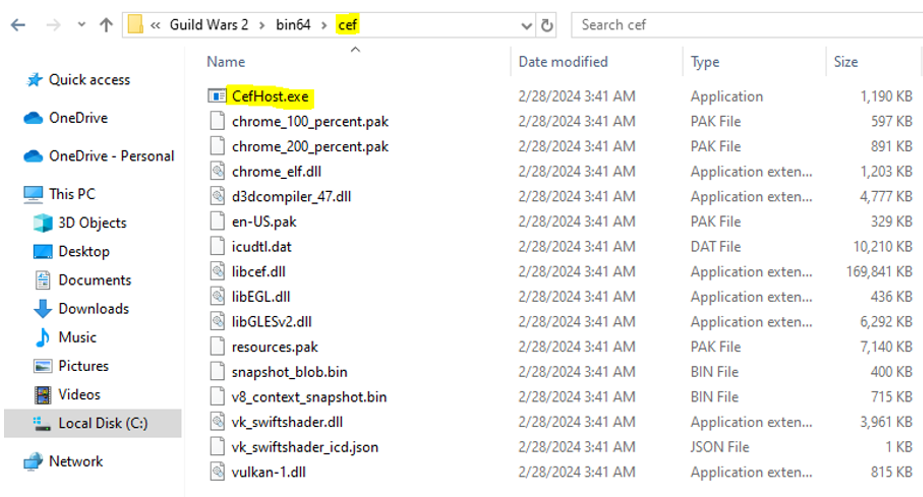Click the Quick access star icon
This screenshot has height=497, width=923.
[35, 79]
